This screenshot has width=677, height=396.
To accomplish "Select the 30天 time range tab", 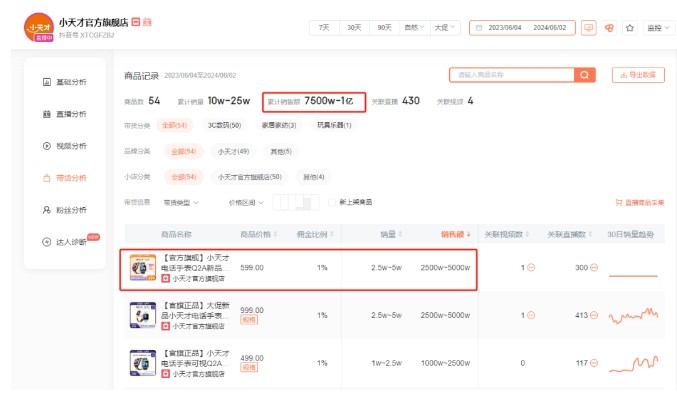I will [354, 28].
